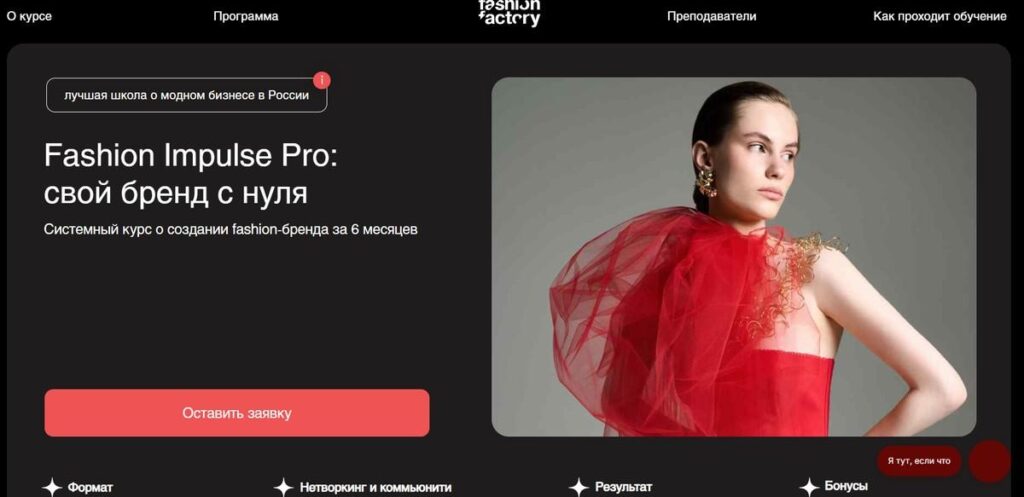Open the О курсе menu item
The width and height of the screenshot is (1024, 497).
(x=29, y=16)
